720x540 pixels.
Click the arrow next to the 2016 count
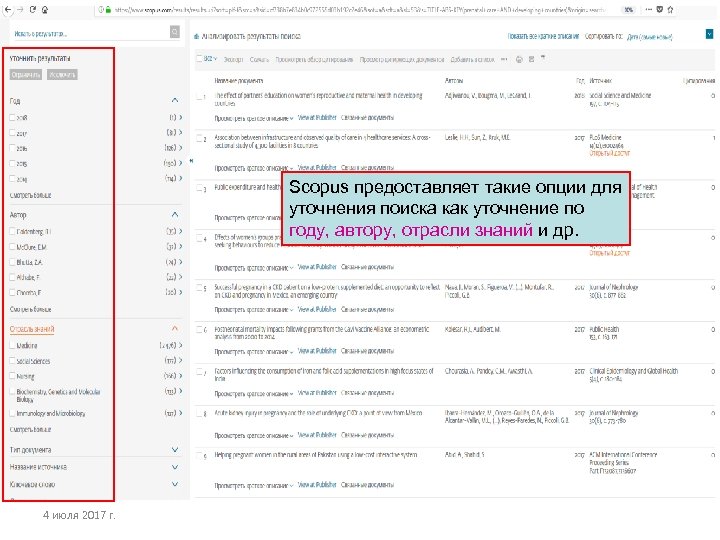click(x=180, y=148)
